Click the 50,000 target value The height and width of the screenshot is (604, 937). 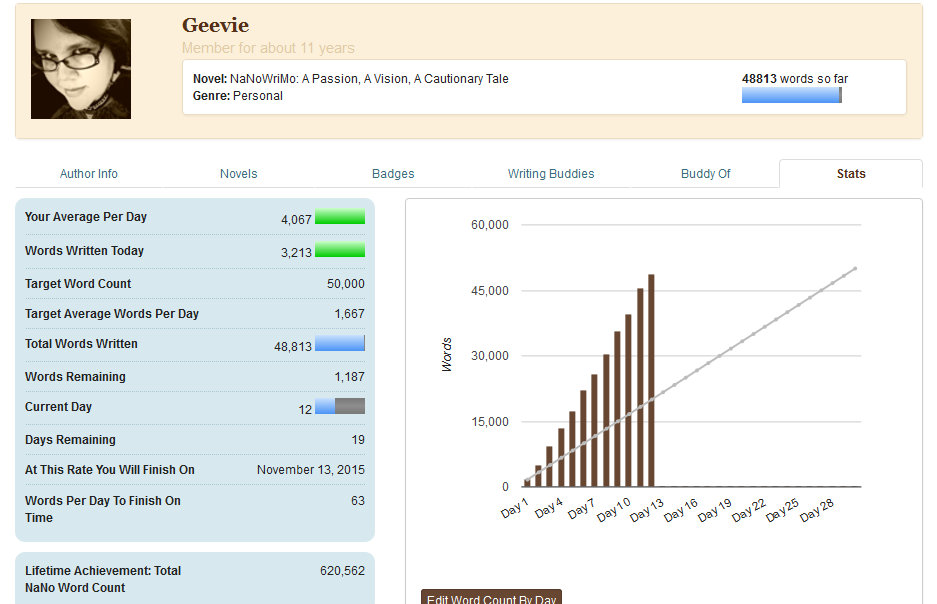[345, 284]
